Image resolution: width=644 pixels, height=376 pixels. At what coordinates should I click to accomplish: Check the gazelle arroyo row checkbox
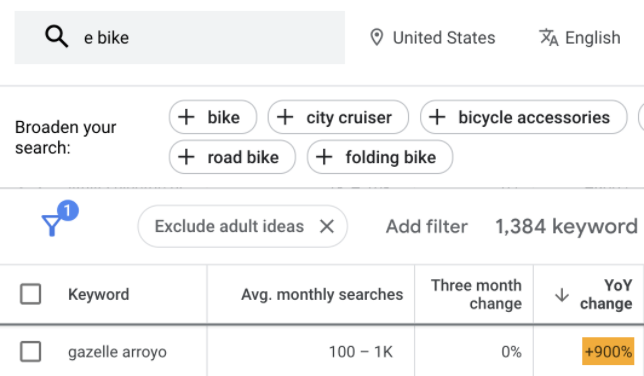tap(31, 351)
